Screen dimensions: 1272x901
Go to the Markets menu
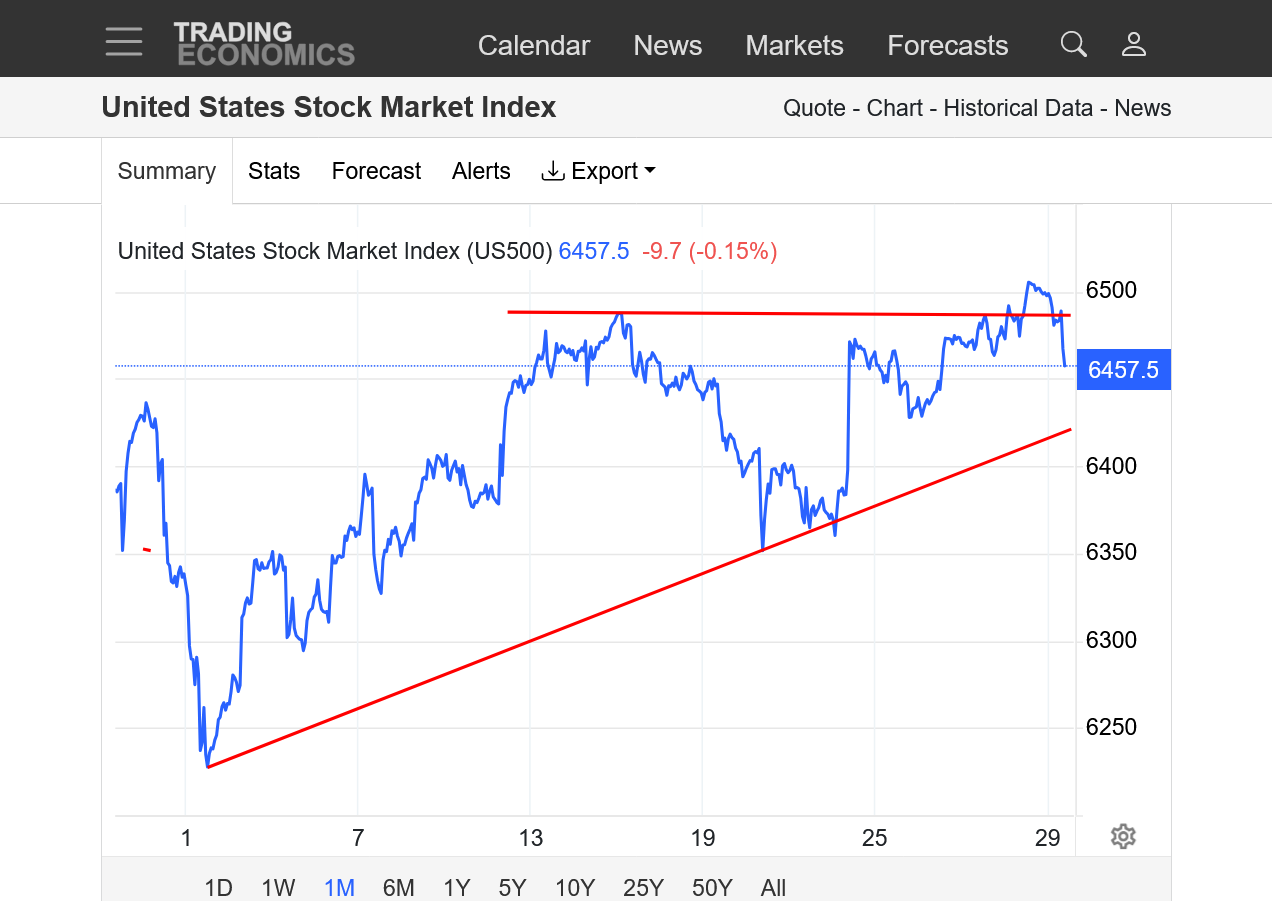coord(794,45)
